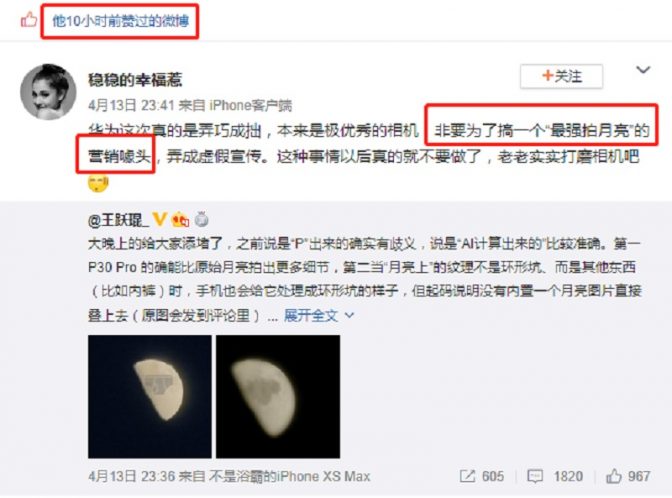Click the emoji face below post text
The height and width of the screenshot is (498, 672).
[x=98, y=183]
